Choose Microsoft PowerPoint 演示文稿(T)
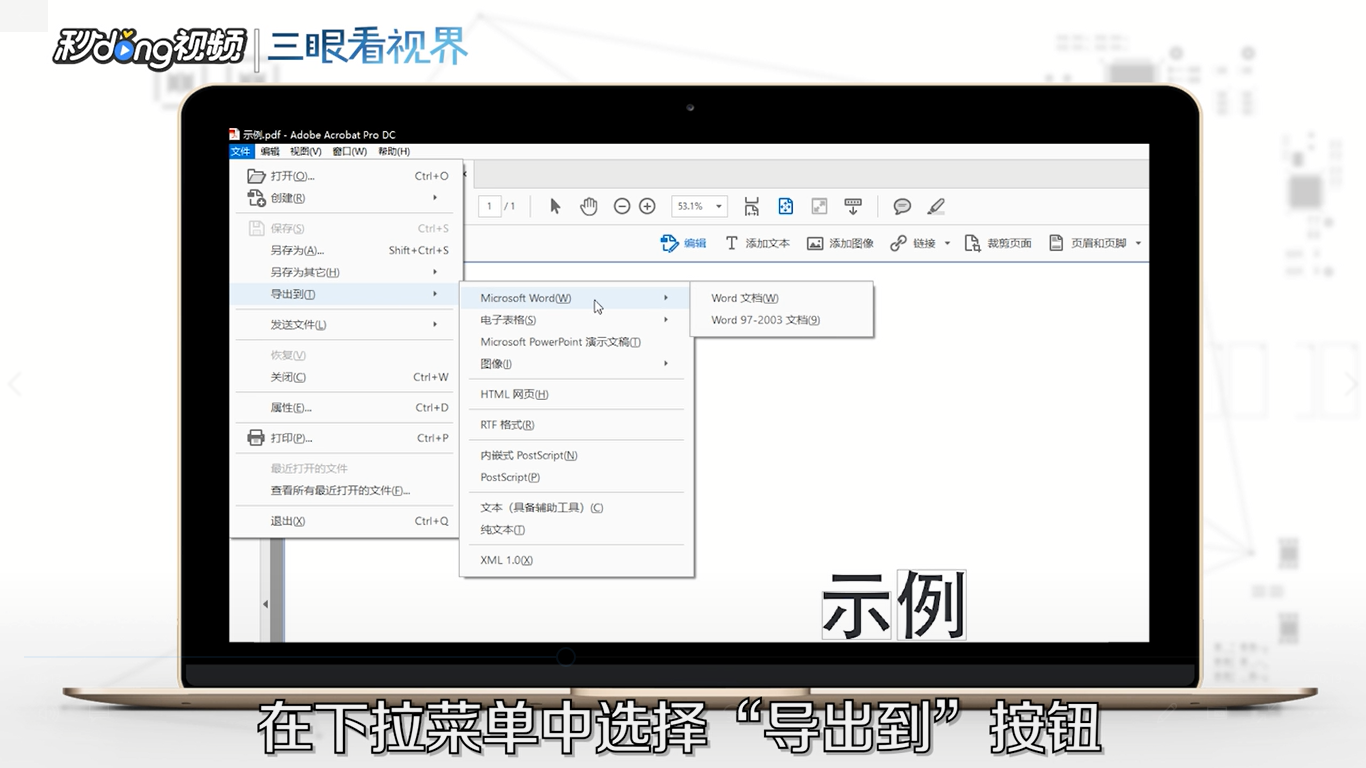The width and height of the screenshot is (1366, 768). [577, 342]
